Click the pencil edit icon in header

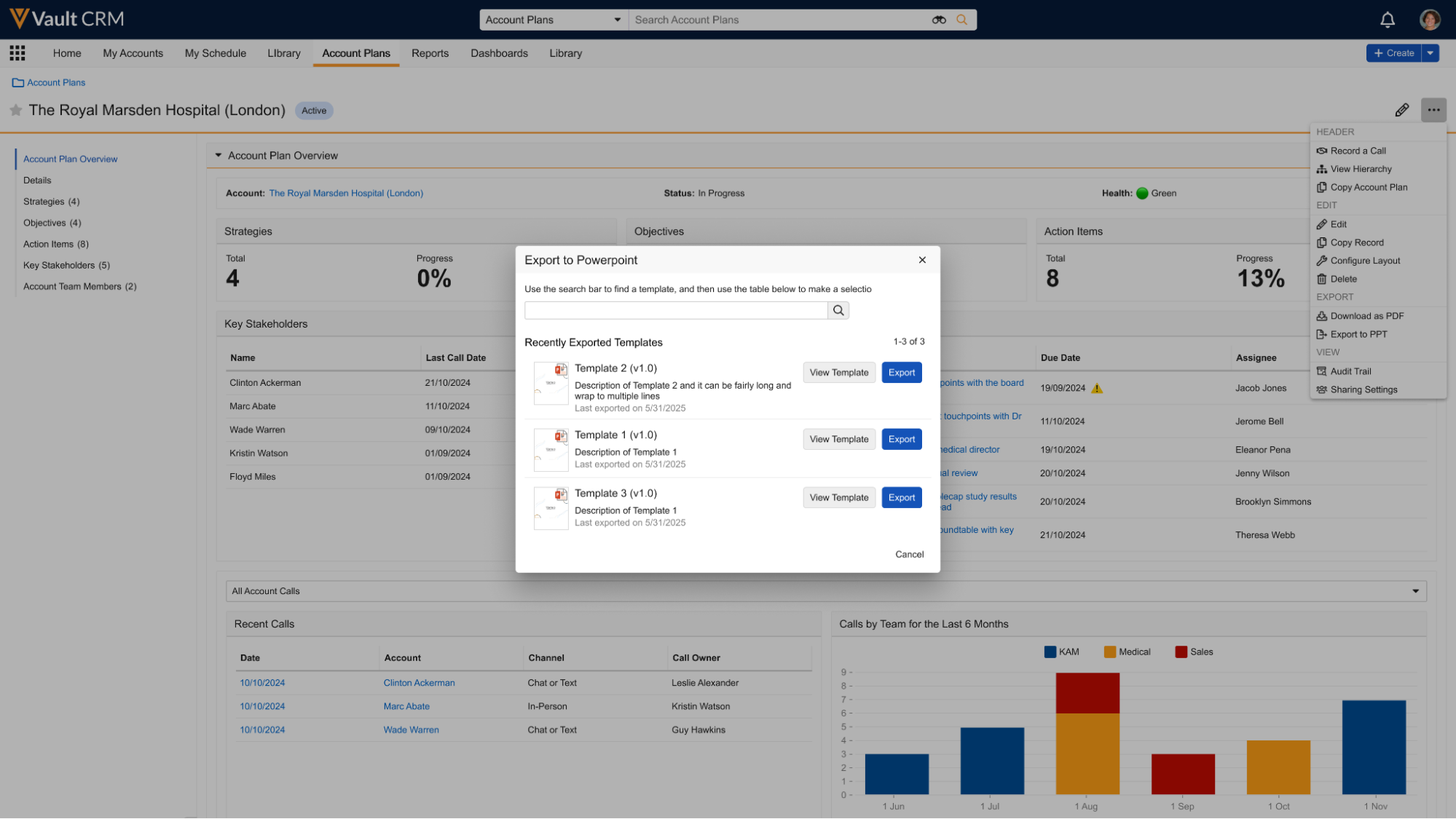pos(1401,110)
